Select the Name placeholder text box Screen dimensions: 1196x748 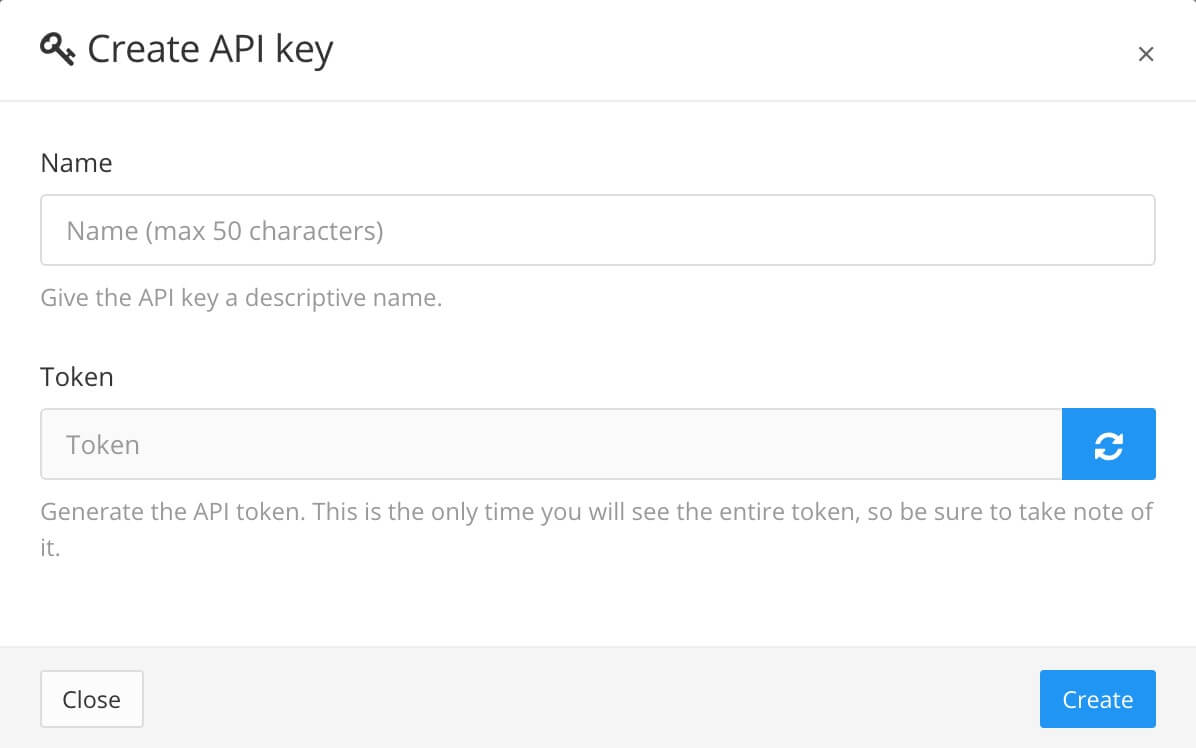598,230
